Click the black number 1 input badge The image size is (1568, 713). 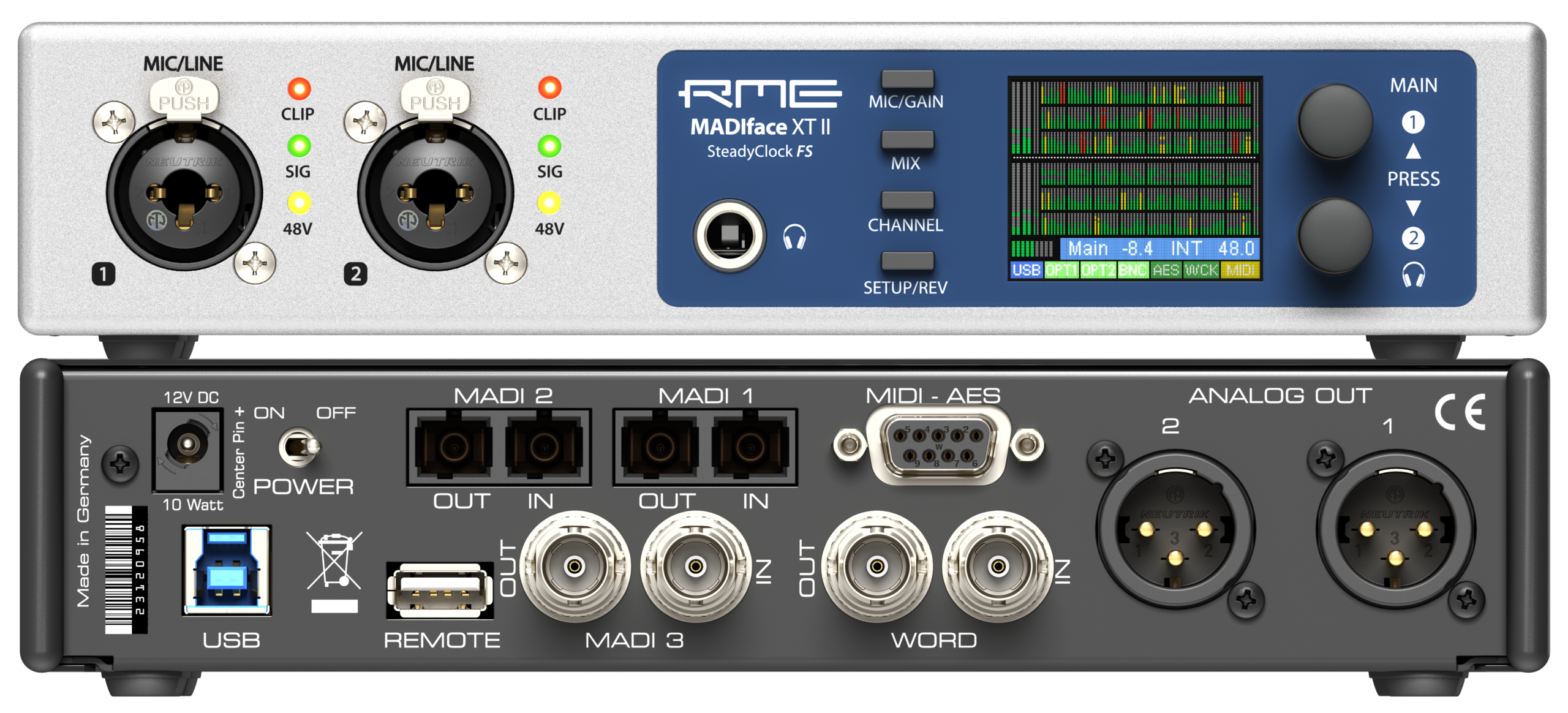click(x=103, y=274)
